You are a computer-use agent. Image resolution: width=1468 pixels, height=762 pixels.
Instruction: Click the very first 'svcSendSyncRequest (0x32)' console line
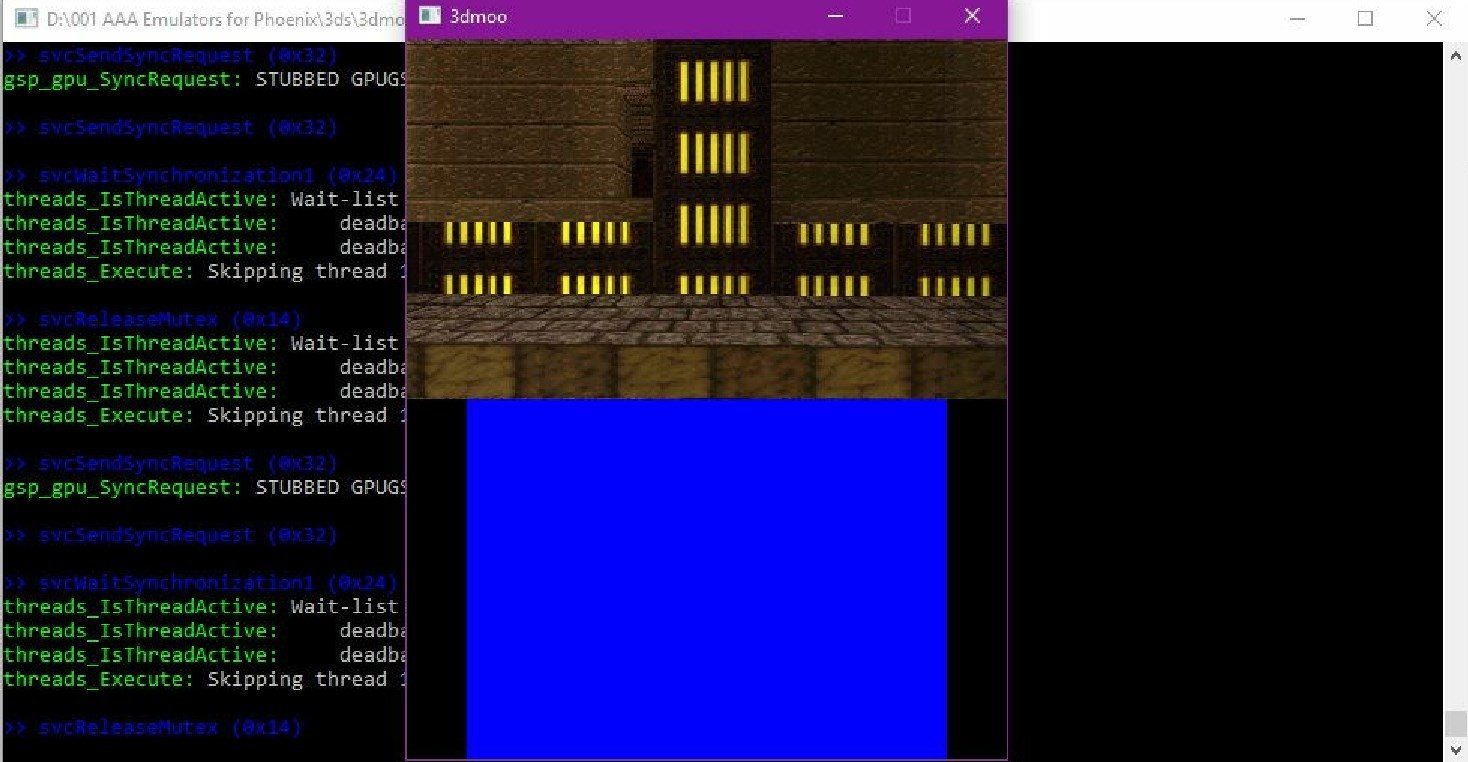click(x=172, y=55)
